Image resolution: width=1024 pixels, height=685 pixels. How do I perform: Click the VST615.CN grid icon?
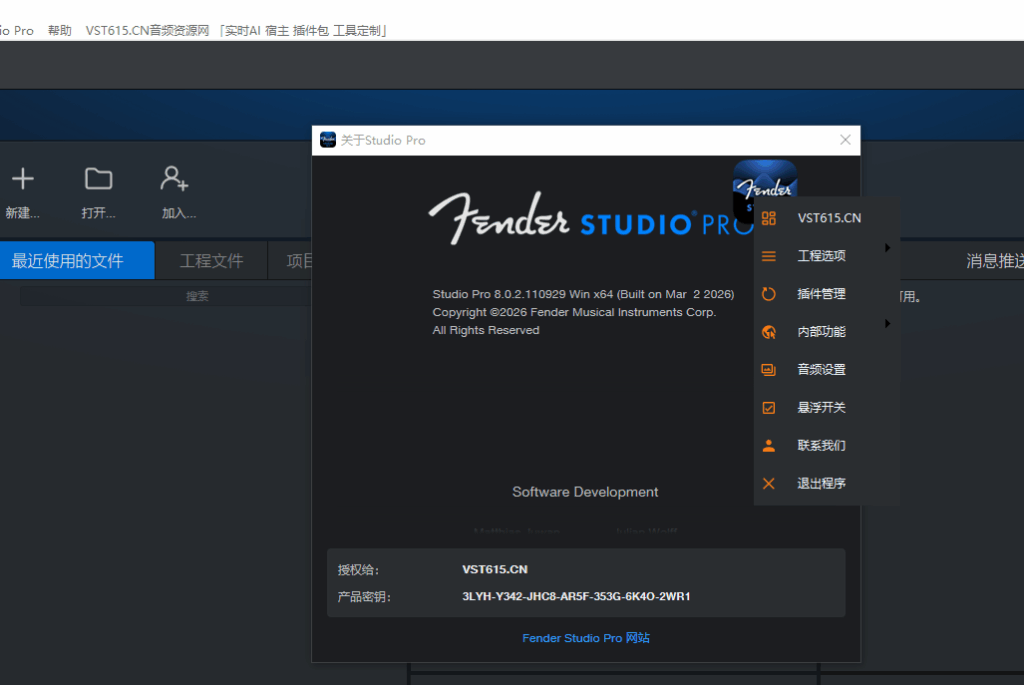(769, 218)
